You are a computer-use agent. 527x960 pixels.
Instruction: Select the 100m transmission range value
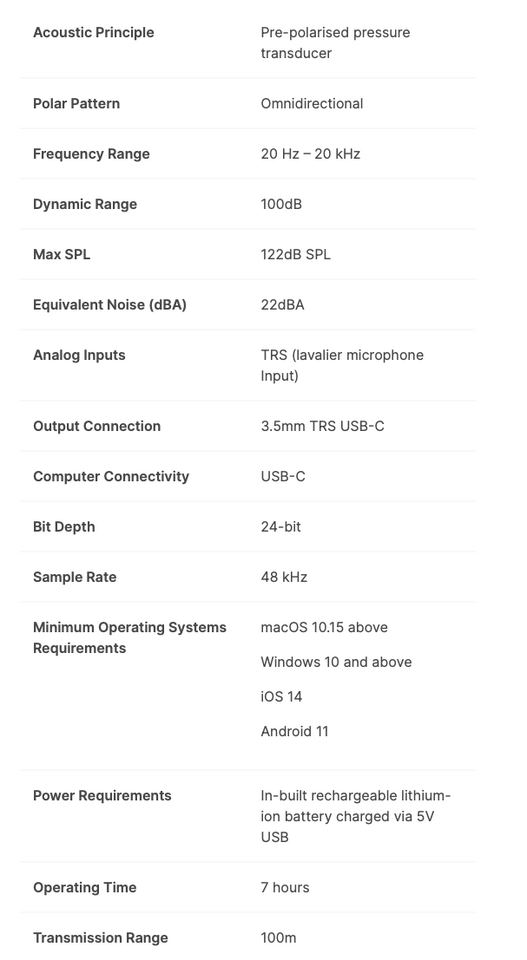click(278, 937)
